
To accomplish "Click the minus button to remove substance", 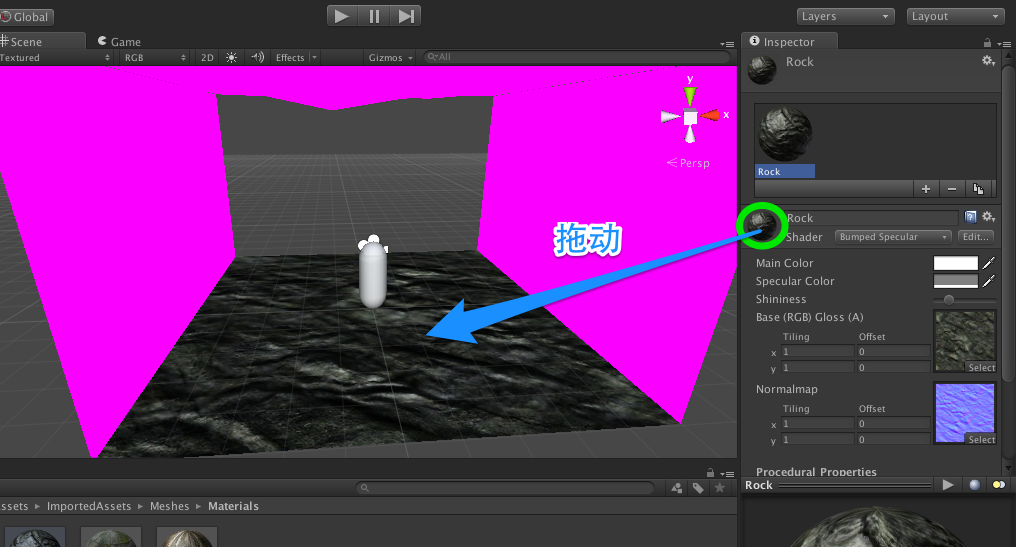I will point(952,189).
